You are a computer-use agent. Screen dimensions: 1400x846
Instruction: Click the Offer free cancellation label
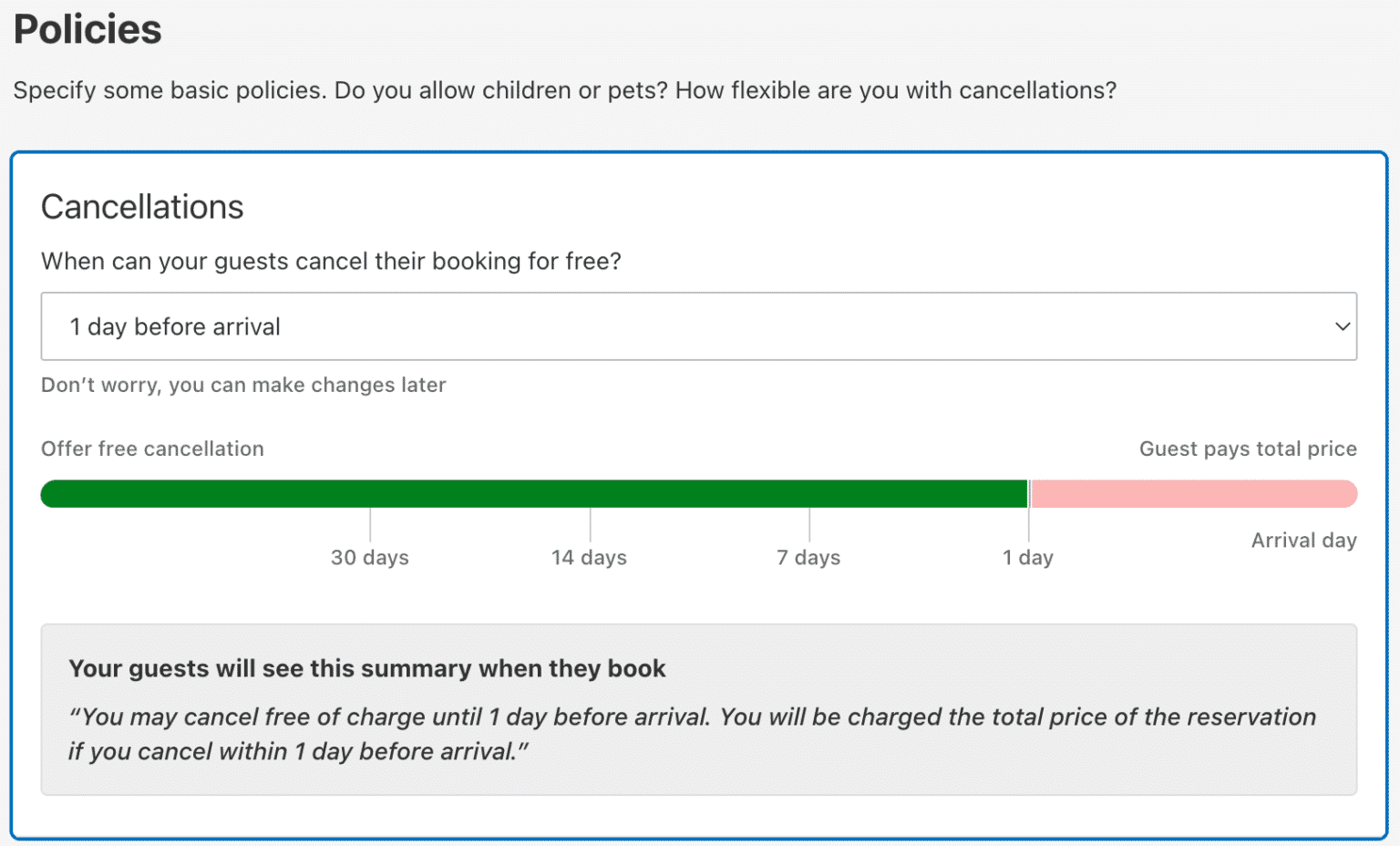pyautogui.click(x=152, y=449)
